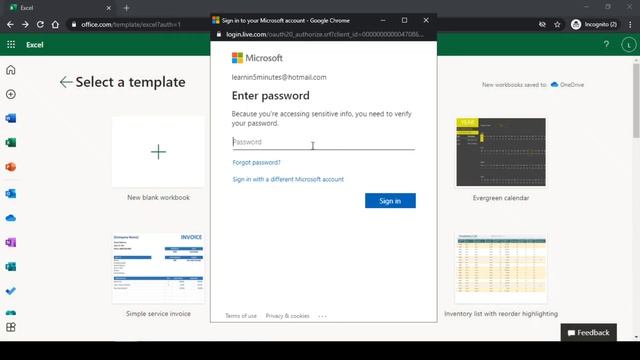Close the Excel browser tab
Screen dimensions: 640x360
tap(109, 8)
